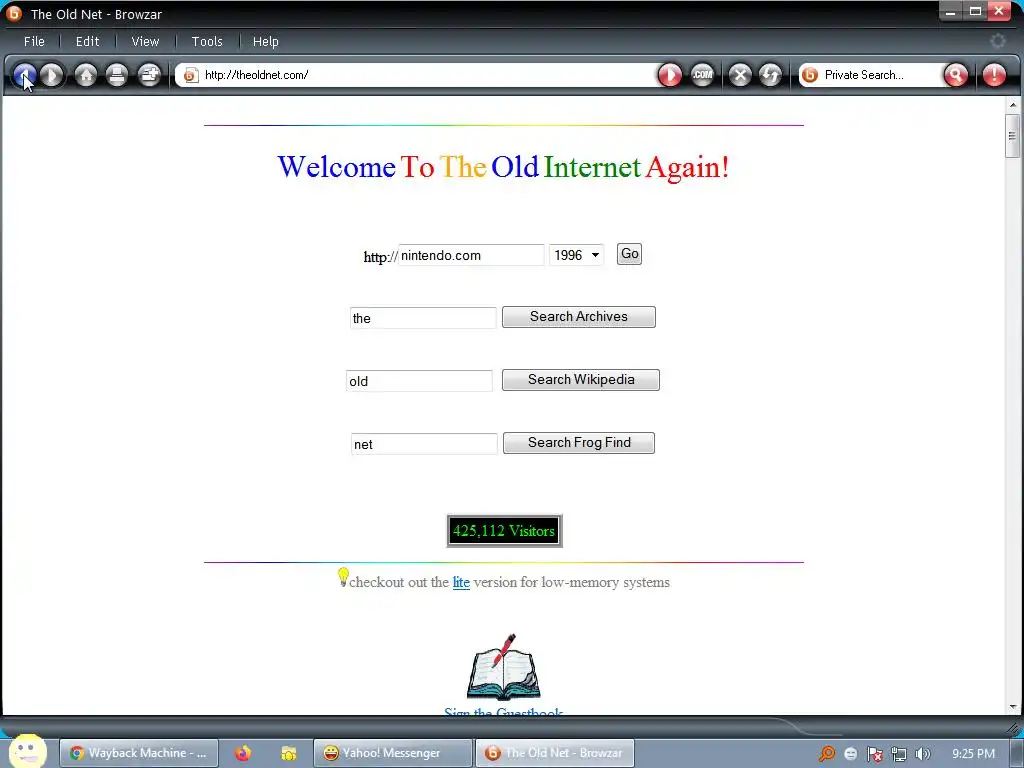The height and width of the screenshot is (768, 1024).
Task: Click the orange magnifier tray icon
Action: 827,754
